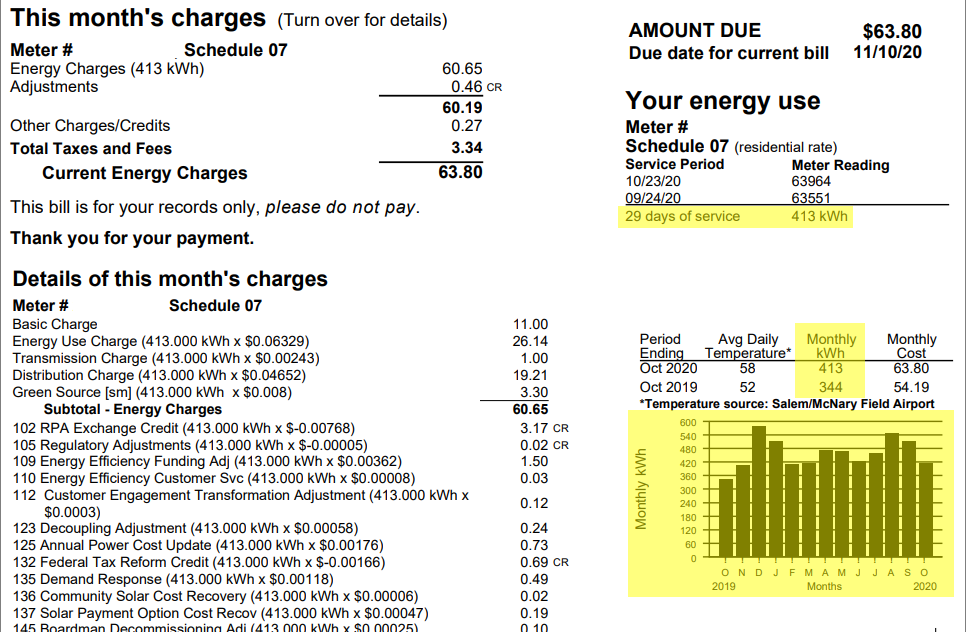Click the Current Energy Charges total 63.80
The height and width of the screenshot is (632, 967).
[460, 172]
